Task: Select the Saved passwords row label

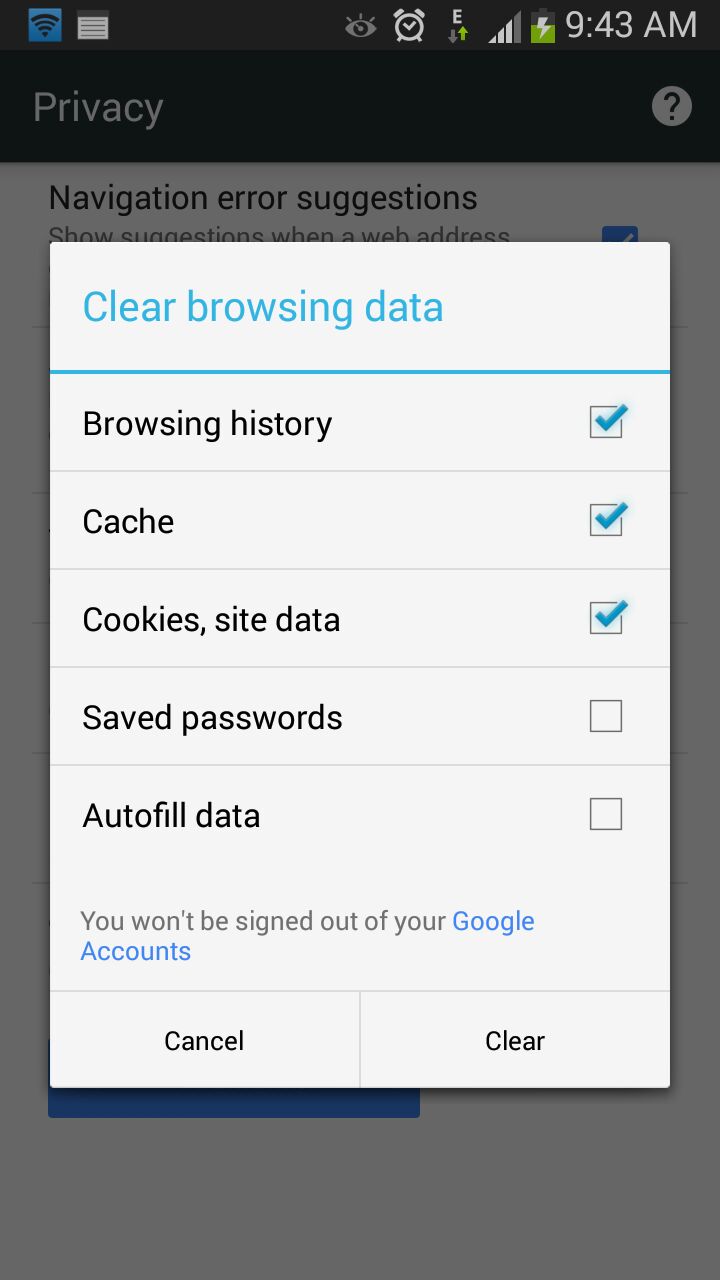Action: pos(212,717)
